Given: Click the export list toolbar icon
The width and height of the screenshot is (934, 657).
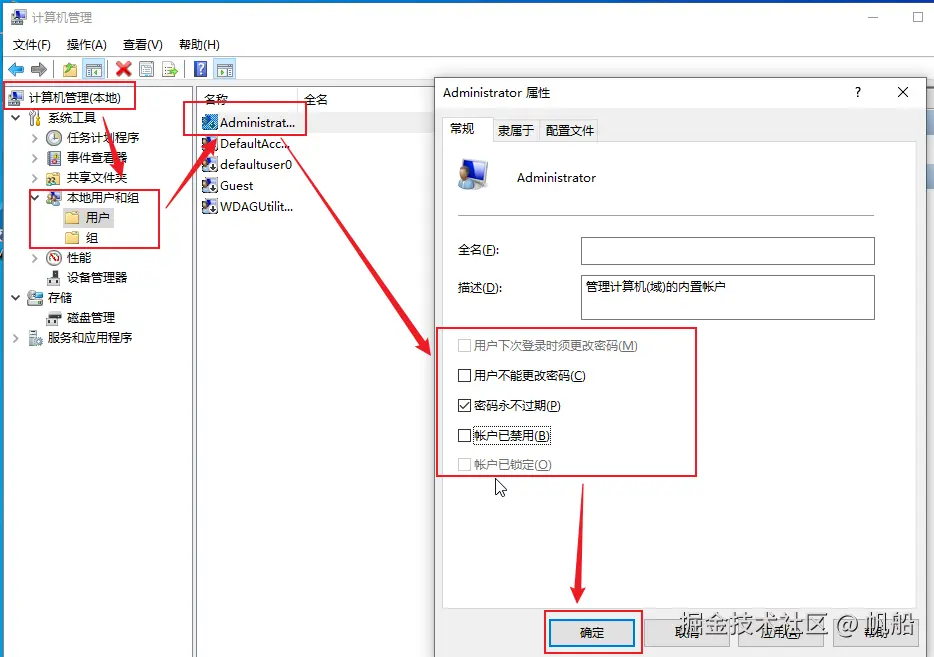Looking at the screenshot, I should click(x=167, y=68).
